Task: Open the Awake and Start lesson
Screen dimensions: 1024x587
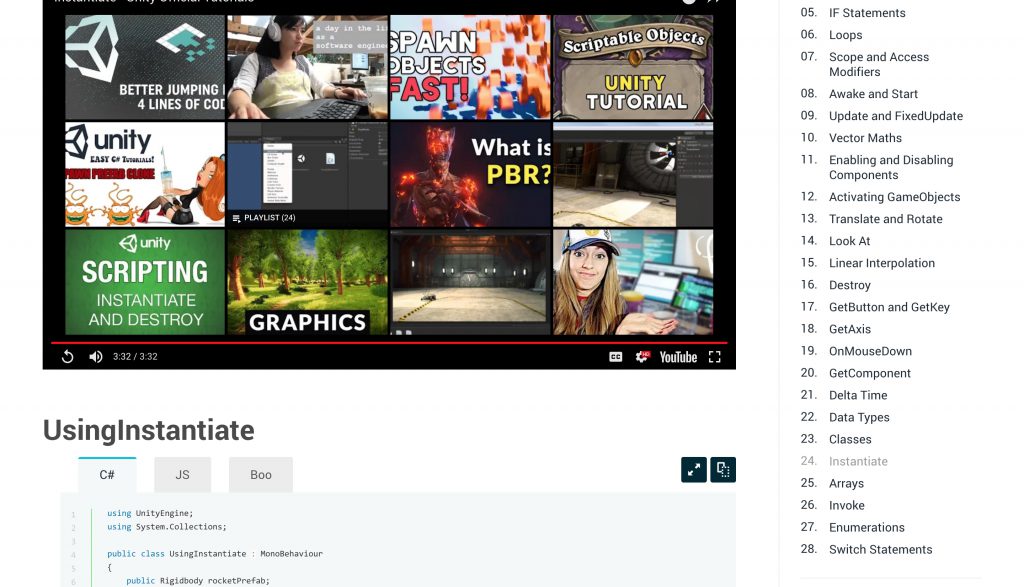Action: click(x=873, y=94)
